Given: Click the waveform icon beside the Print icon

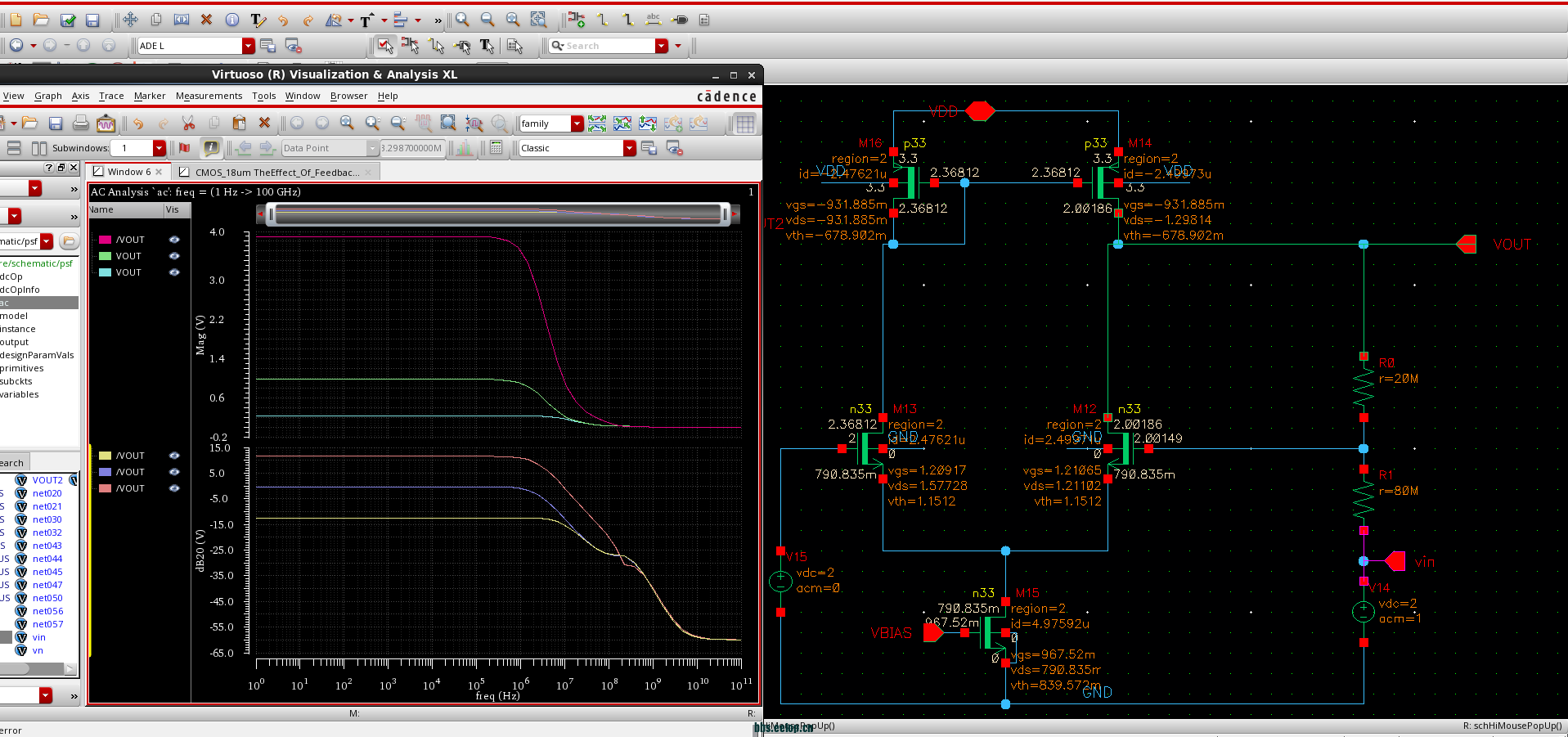Looking at the screenshot, I should click(106, 124).
